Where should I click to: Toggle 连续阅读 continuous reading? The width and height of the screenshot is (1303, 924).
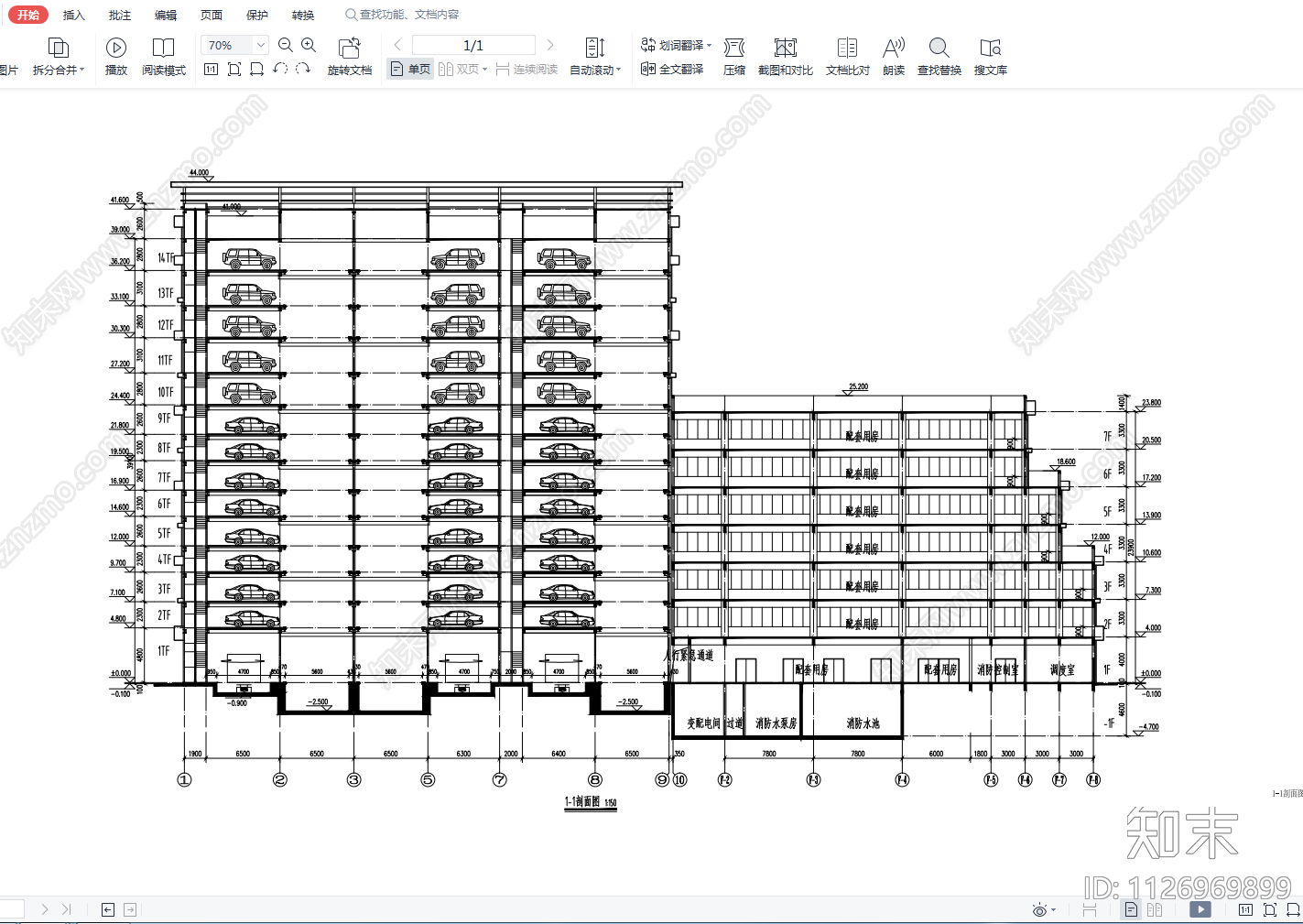coord(527,69)
